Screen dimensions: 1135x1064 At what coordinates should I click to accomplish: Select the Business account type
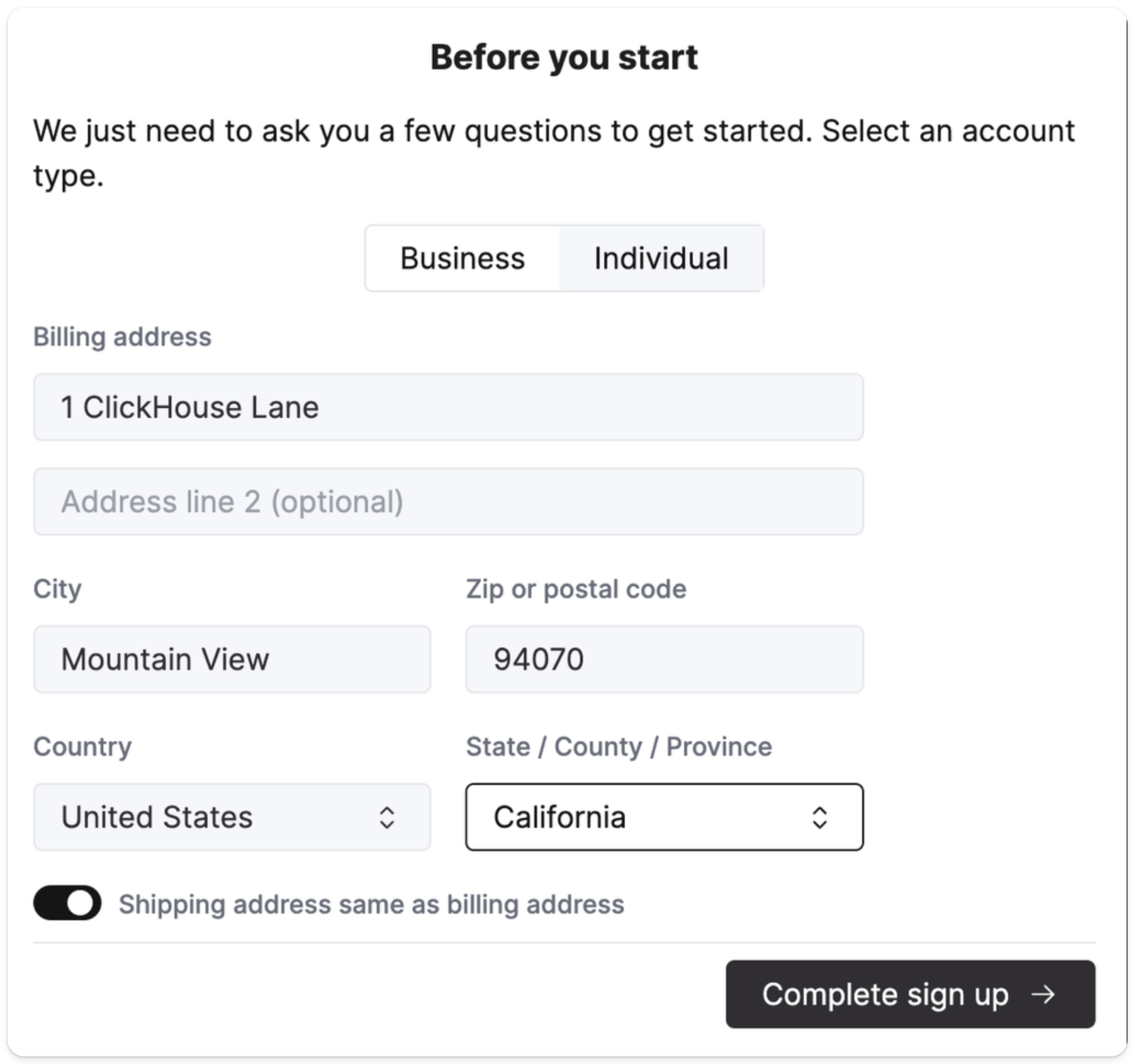(x=462, y=258)
